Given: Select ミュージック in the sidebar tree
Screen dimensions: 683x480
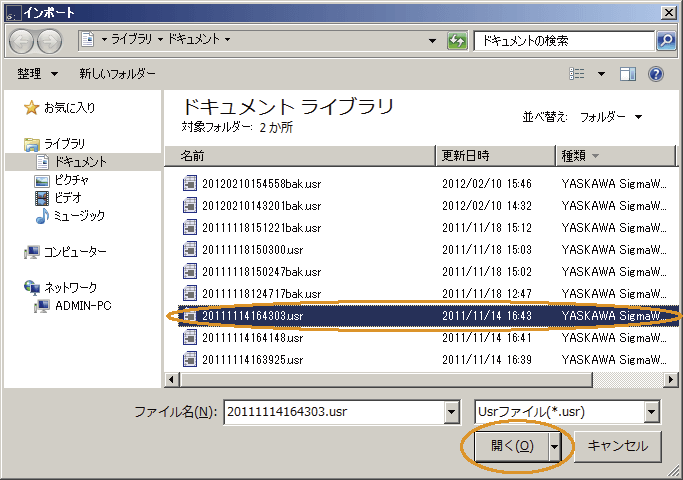Looking at the screenshot, I should (79, 216).
